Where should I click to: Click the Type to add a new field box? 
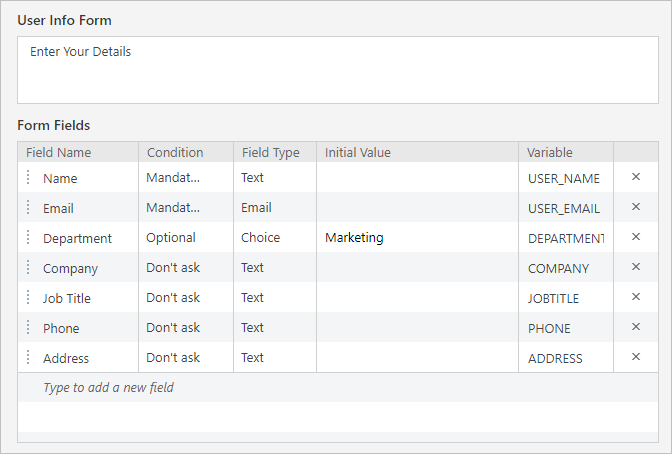coord(338,387)
